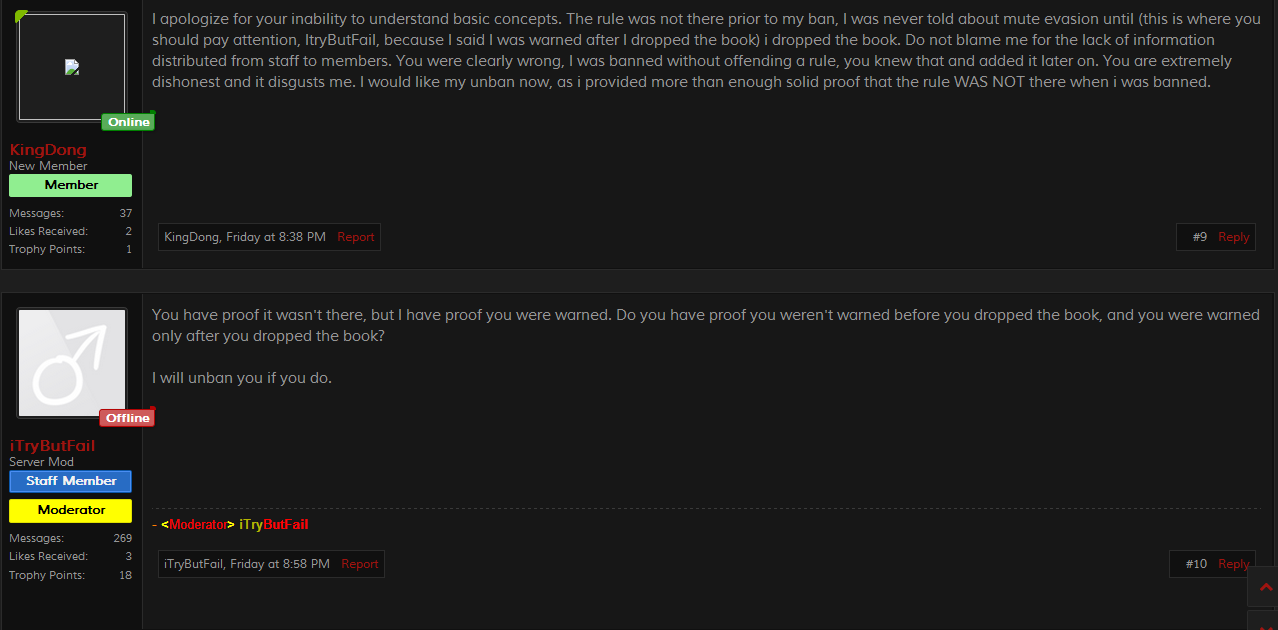Reply to post #10
This screenshot has width=1278, height=630.
[x=1233, y=564]
